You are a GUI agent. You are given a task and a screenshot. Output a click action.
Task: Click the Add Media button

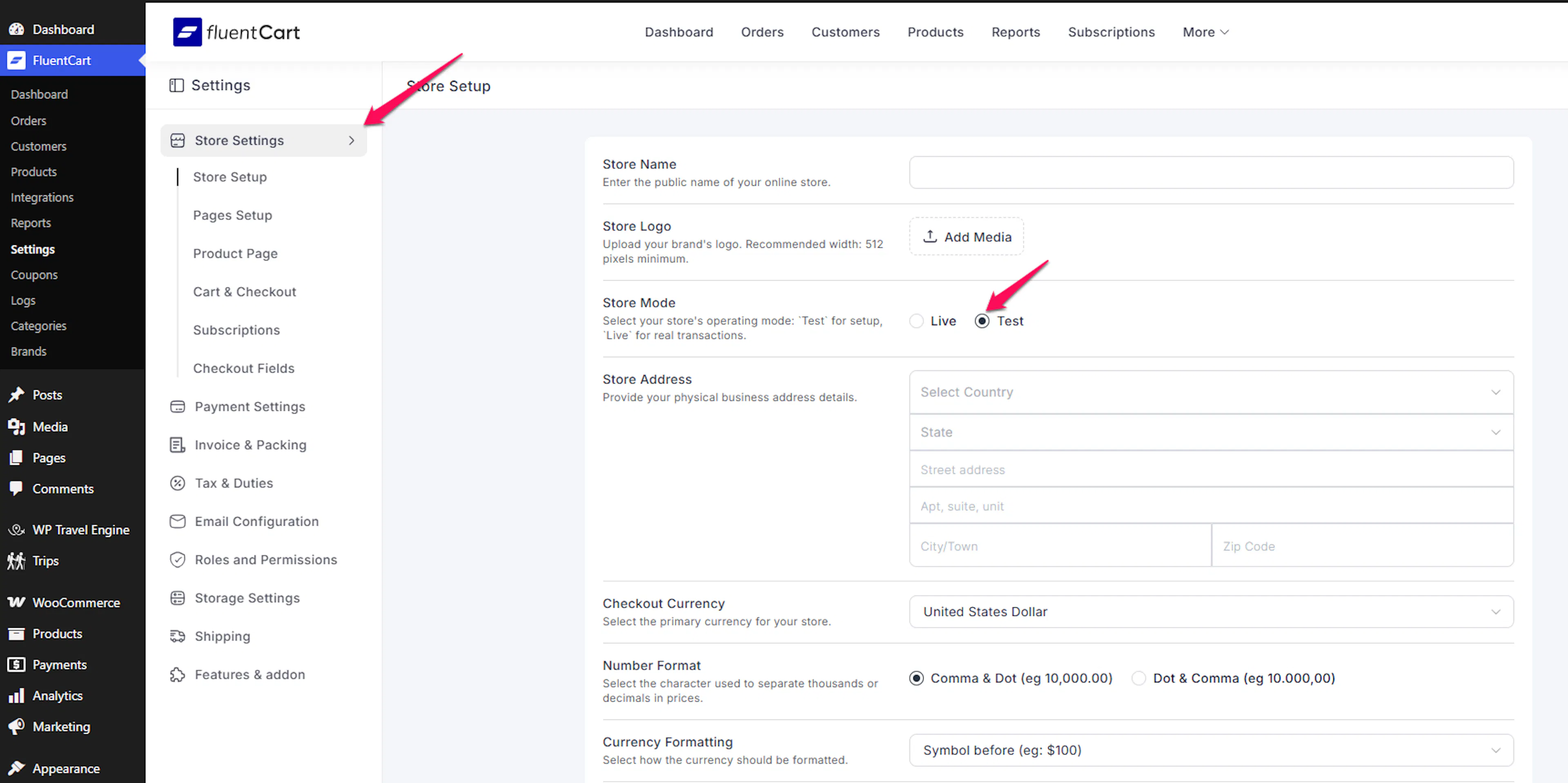[966, 237]
